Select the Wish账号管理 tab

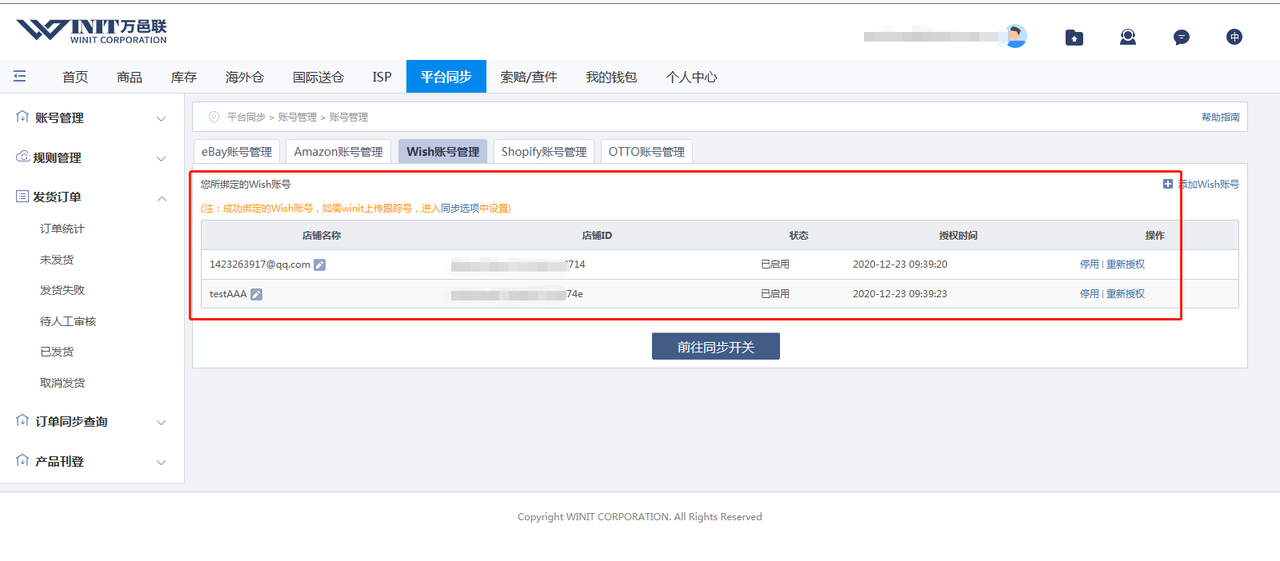443,152
